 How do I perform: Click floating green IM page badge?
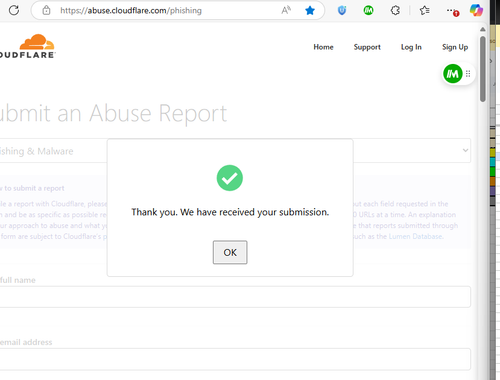tap(452, 74)
